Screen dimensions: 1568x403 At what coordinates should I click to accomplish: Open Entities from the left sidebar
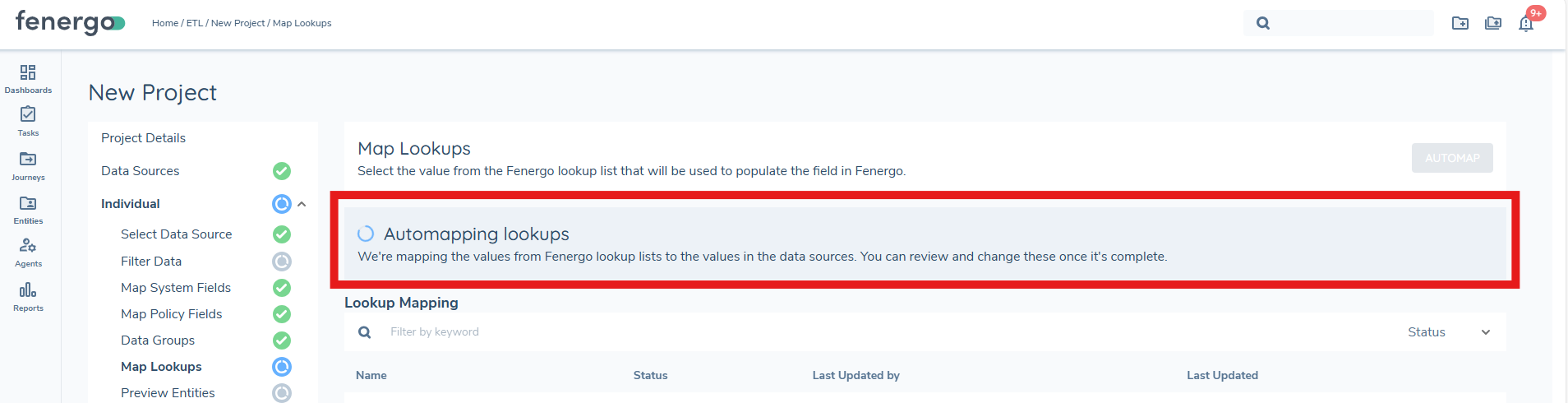coord(28,209)
